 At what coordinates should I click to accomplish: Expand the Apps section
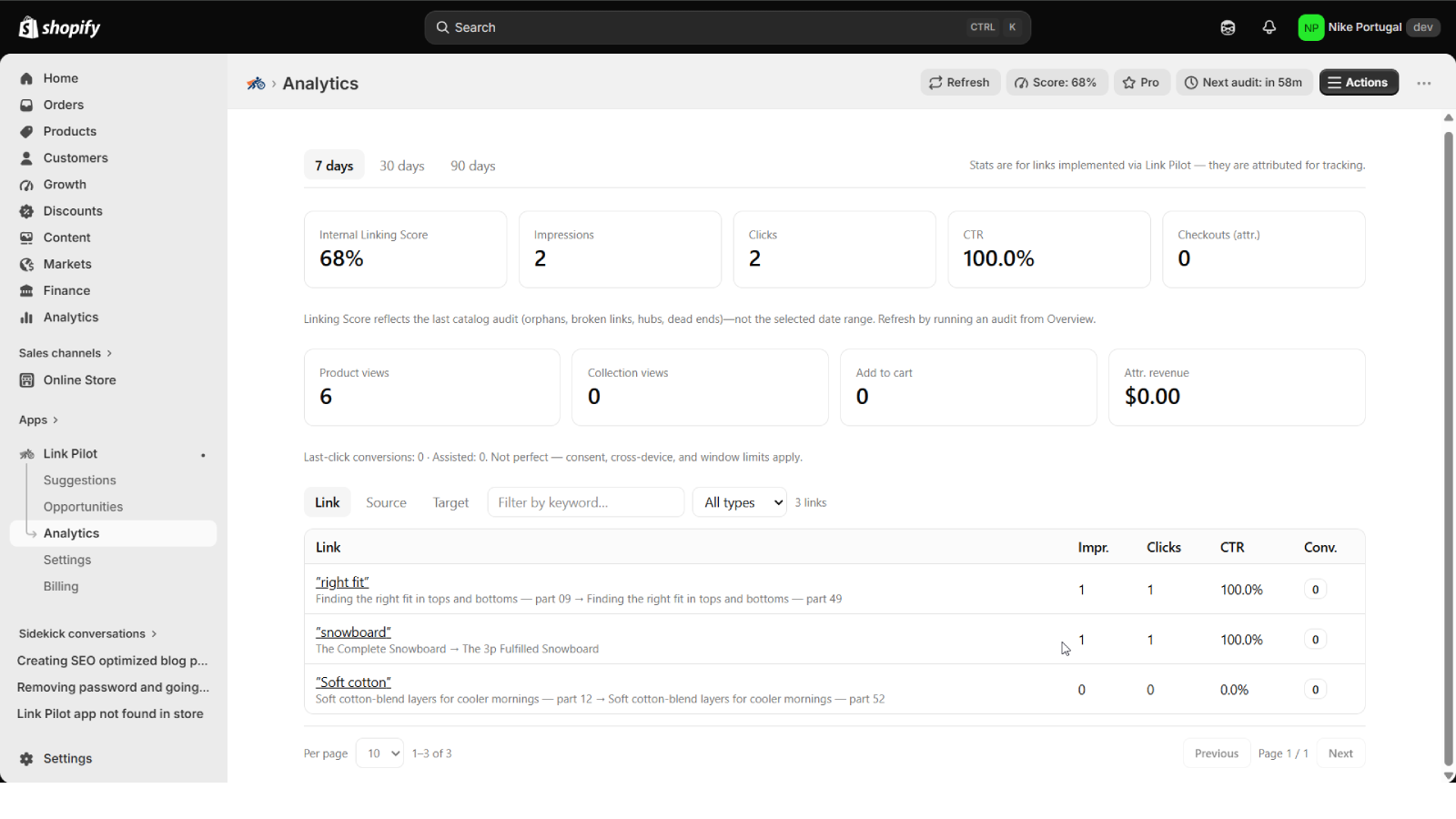pos(39,420)
